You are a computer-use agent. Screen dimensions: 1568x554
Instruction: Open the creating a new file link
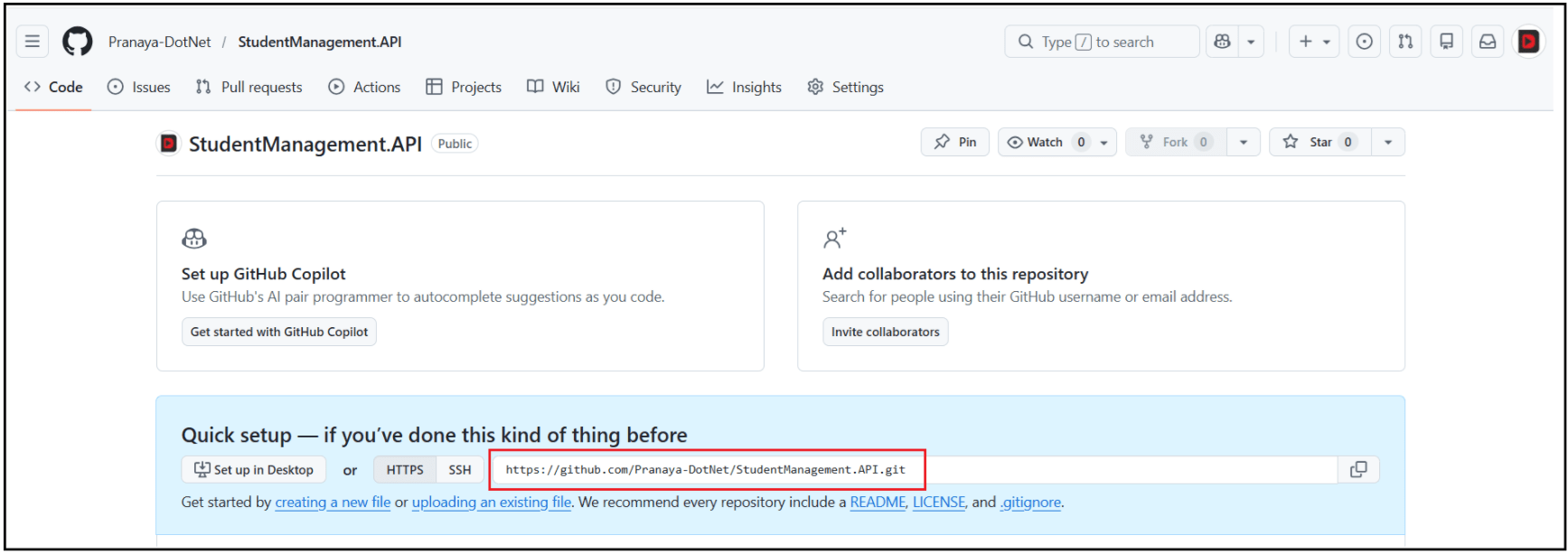click(333, 502)
